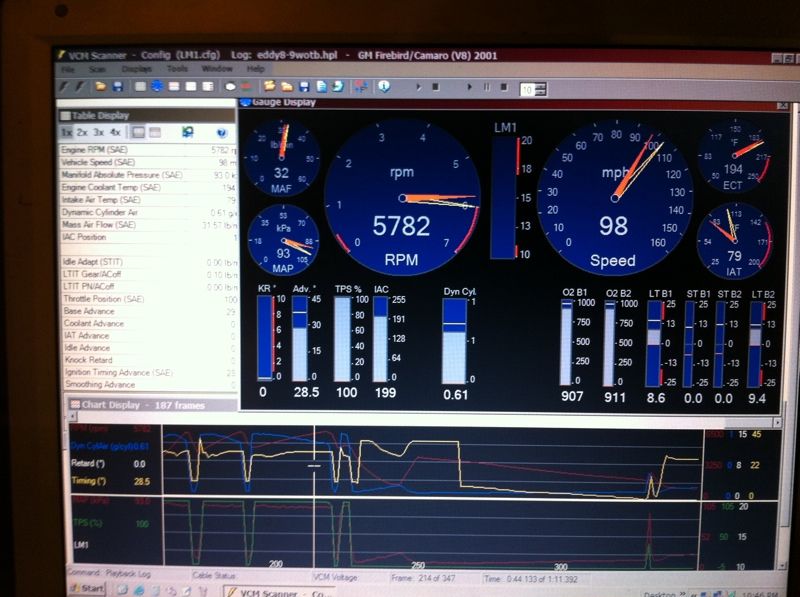The height and width of the screenshot is (597, 800).
Task: Click the green refresh icon in Table Display
Action: coord(188,133)
